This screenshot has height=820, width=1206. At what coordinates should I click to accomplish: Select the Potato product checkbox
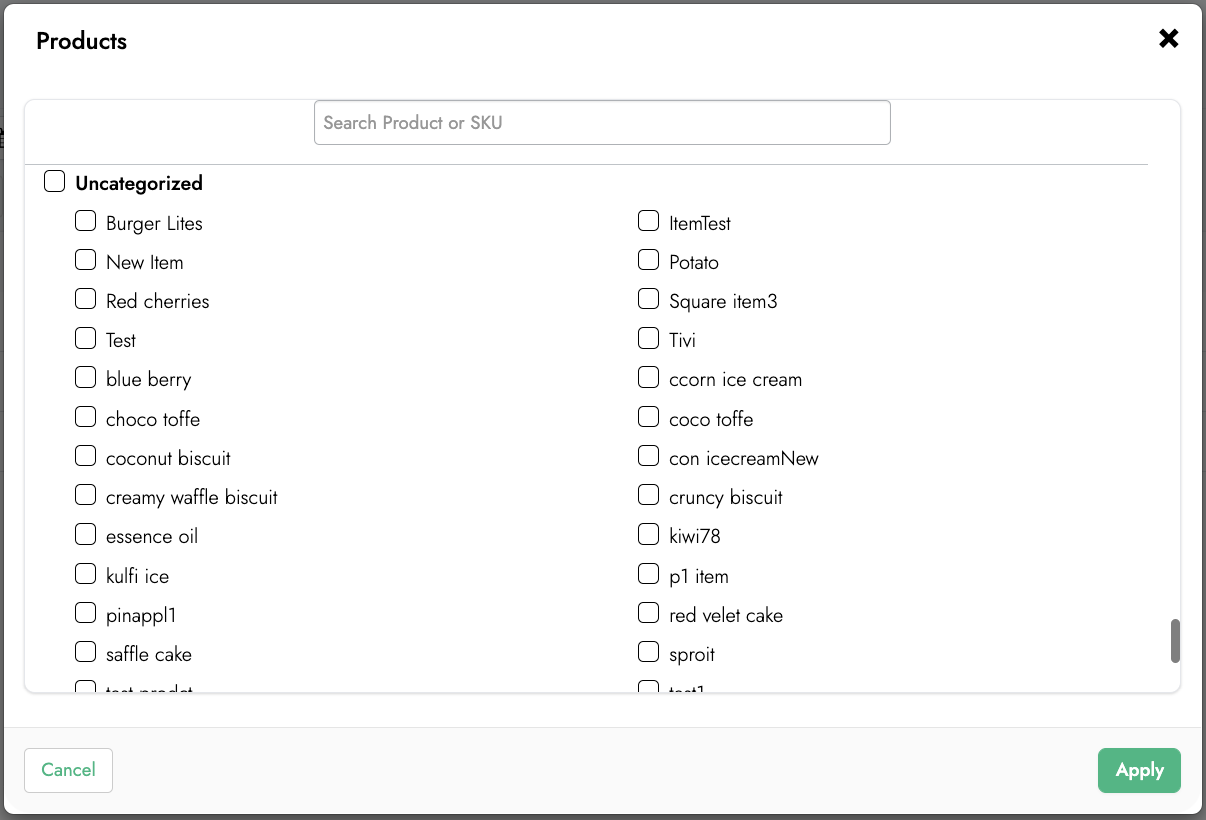pyautogui.click(x=649, y=260)
